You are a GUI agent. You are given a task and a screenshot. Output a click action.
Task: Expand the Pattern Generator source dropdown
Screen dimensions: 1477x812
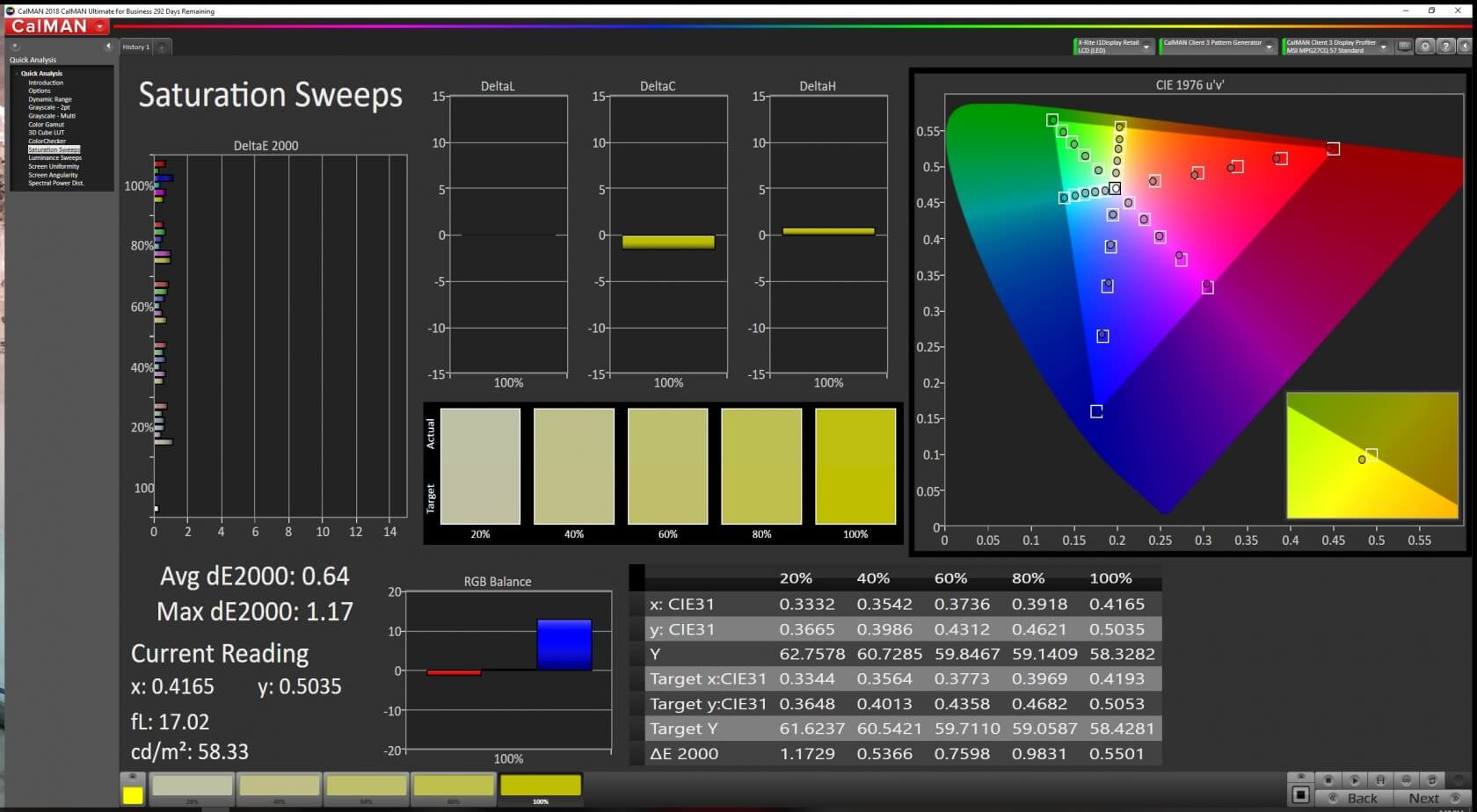pyautogui.click(x=1269, y=47)
